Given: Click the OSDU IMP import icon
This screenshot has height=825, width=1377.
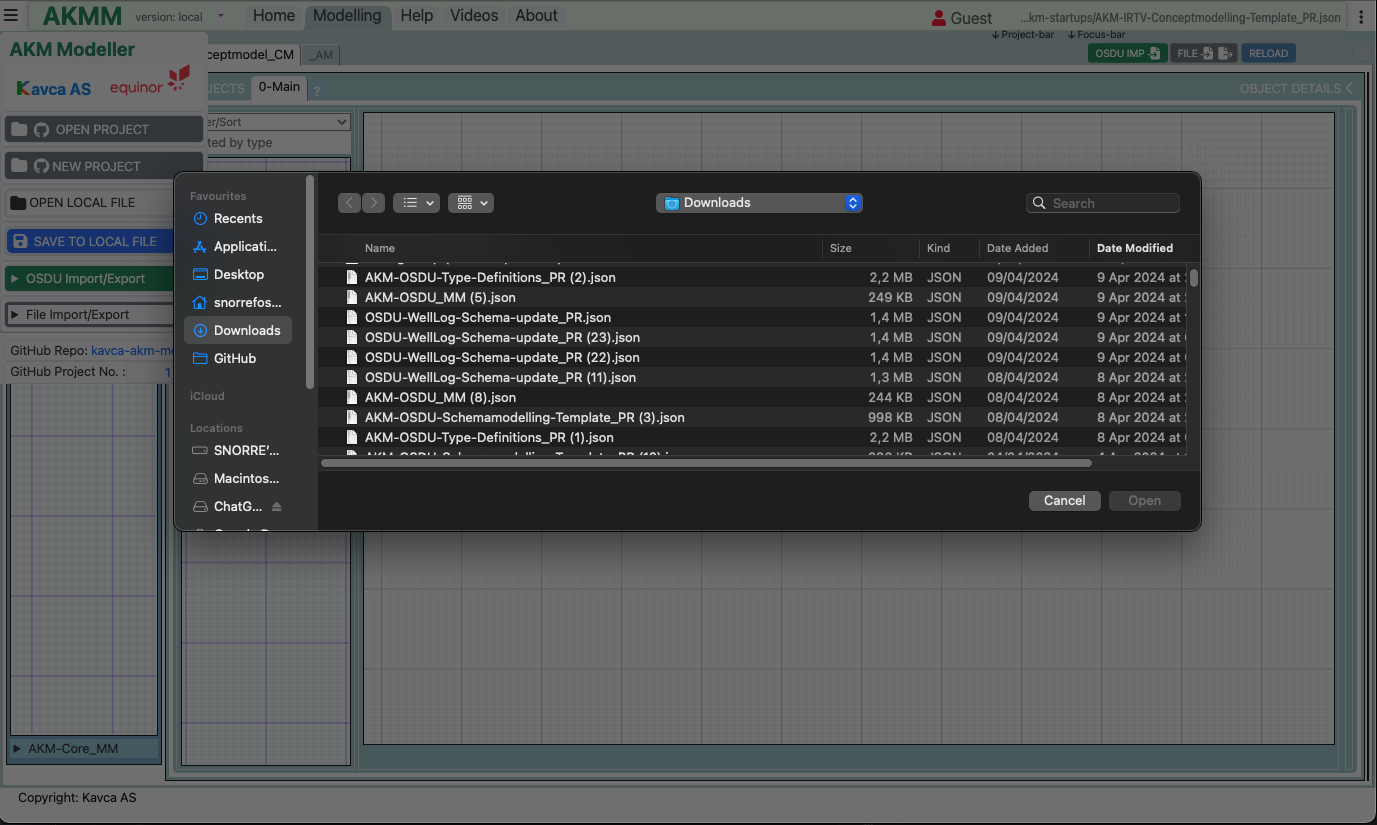Looking at the screenshot, I should tap(1154, 53).
